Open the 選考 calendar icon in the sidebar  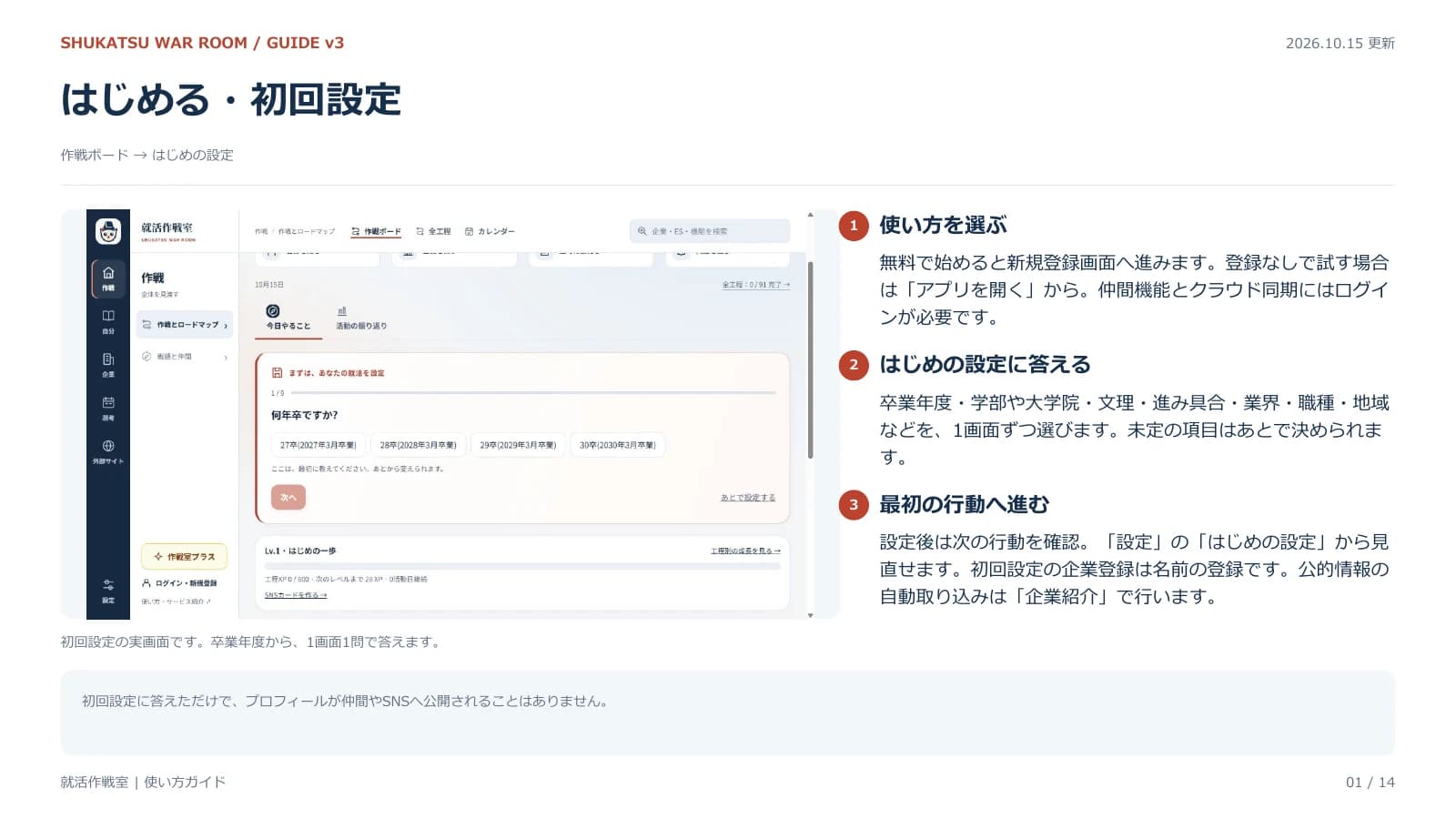[x=108, y=402]
